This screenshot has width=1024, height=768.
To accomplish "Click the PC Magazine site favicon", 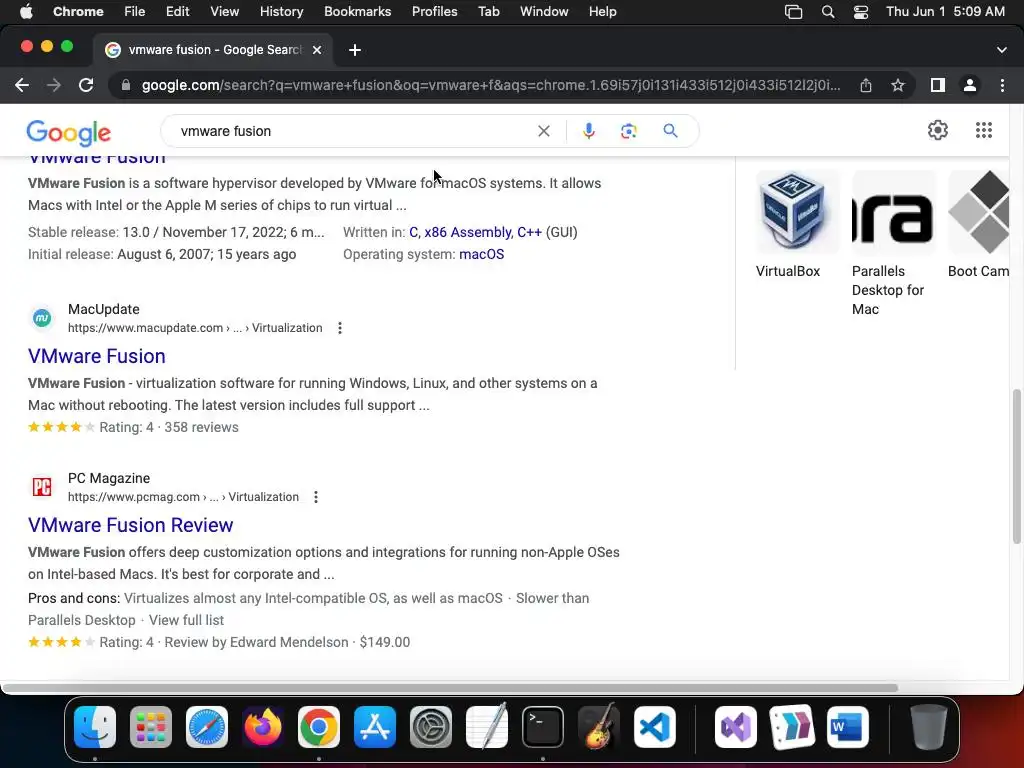I will pyautogui.click(x=42, y=487).
